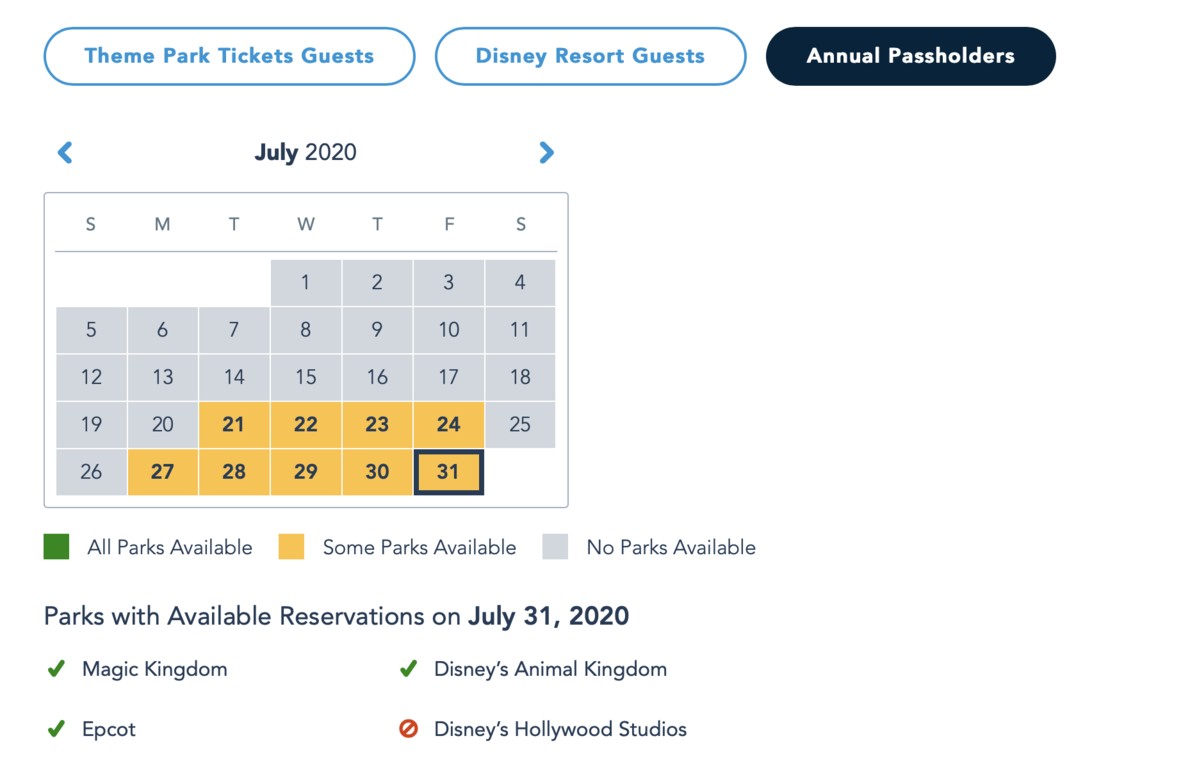The width and height of the screenshot is (1190, 768).
Task: Click yellow Some Parks Available swatch
Action: coord(291,547)
